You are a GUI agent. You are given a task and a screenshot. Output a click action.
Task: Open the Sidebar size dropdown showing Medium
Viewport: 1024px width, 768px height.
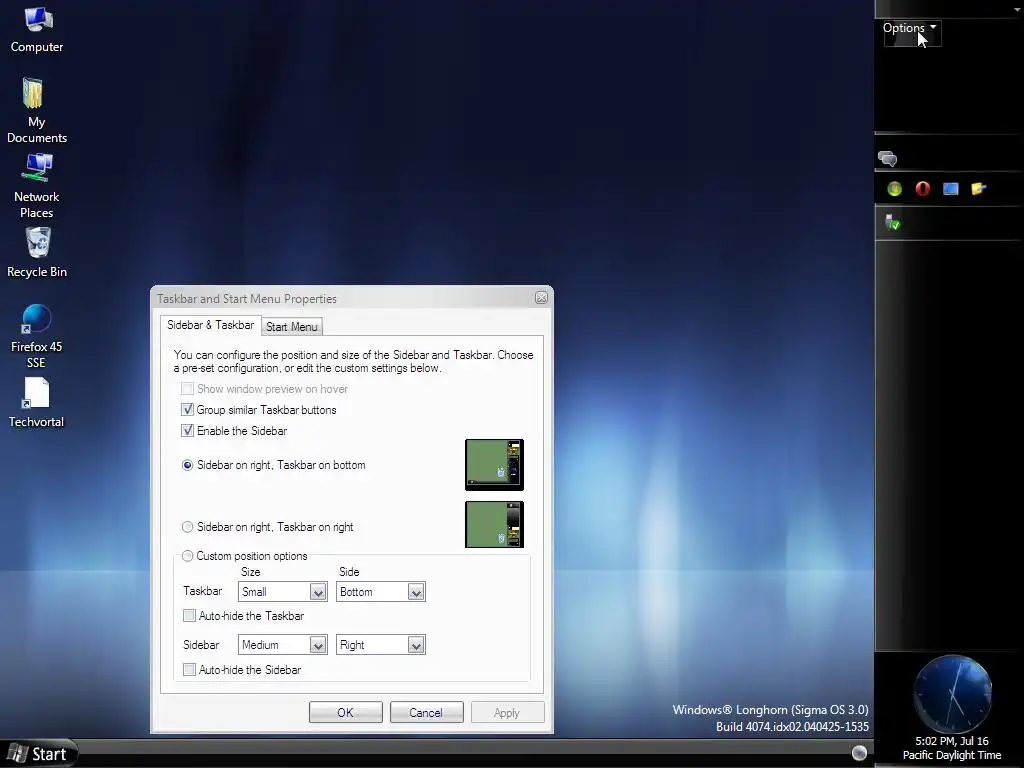[x=282, y=645]
